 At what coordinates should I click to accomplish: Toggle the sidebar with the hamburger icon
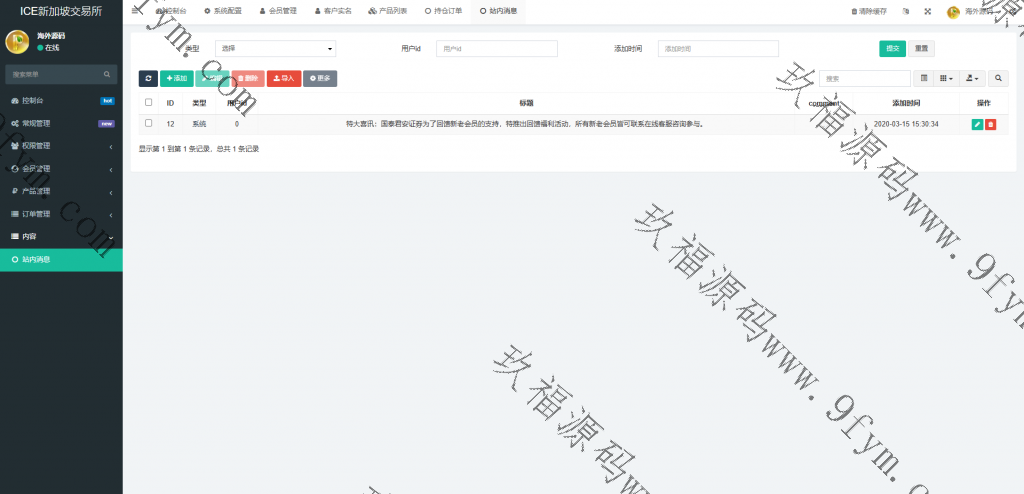pyautogui.click(x=136, y=11)
